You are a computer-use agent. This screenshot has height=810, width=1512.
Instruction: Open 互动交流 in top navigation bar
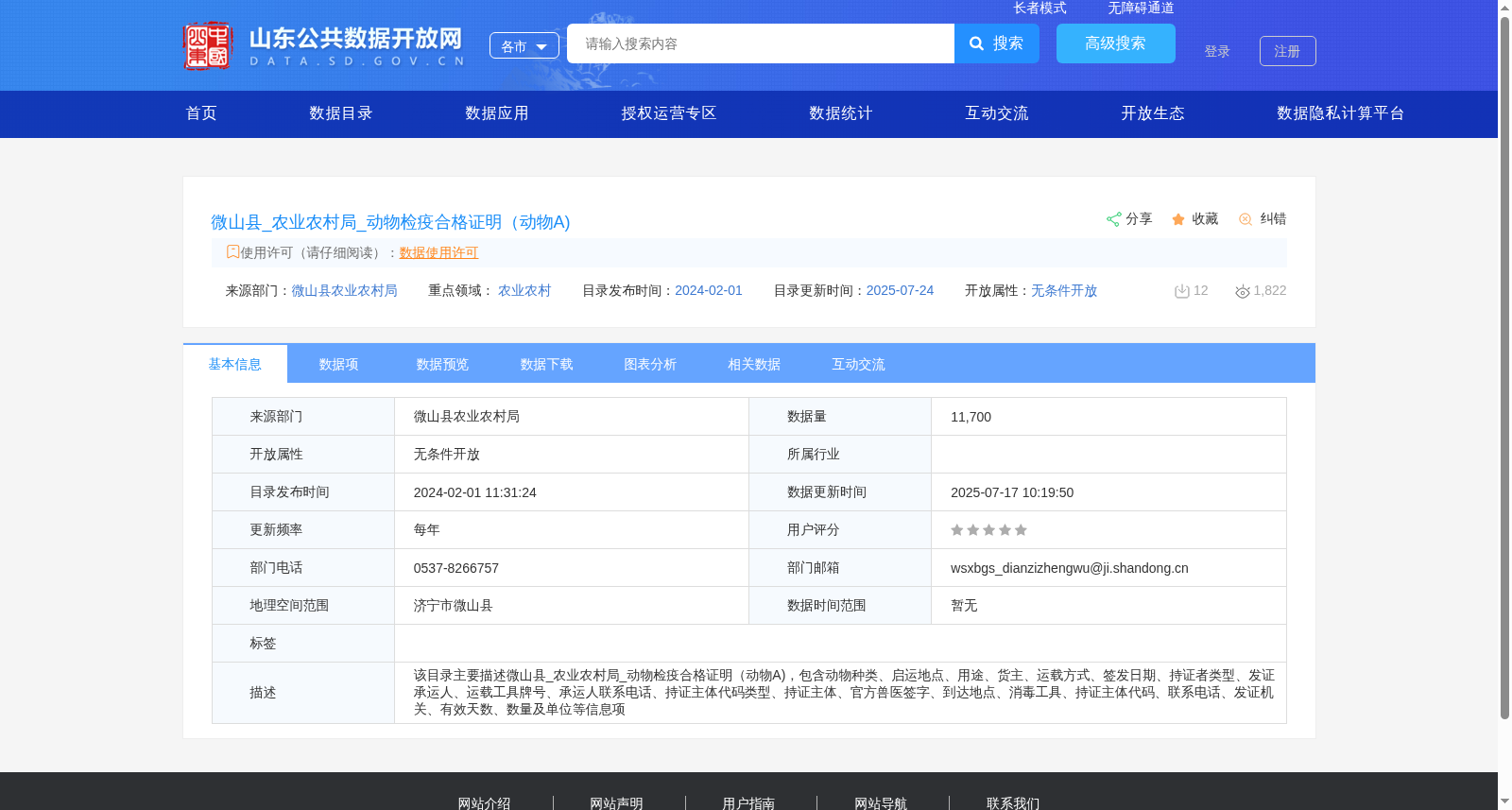coord(997,113)
